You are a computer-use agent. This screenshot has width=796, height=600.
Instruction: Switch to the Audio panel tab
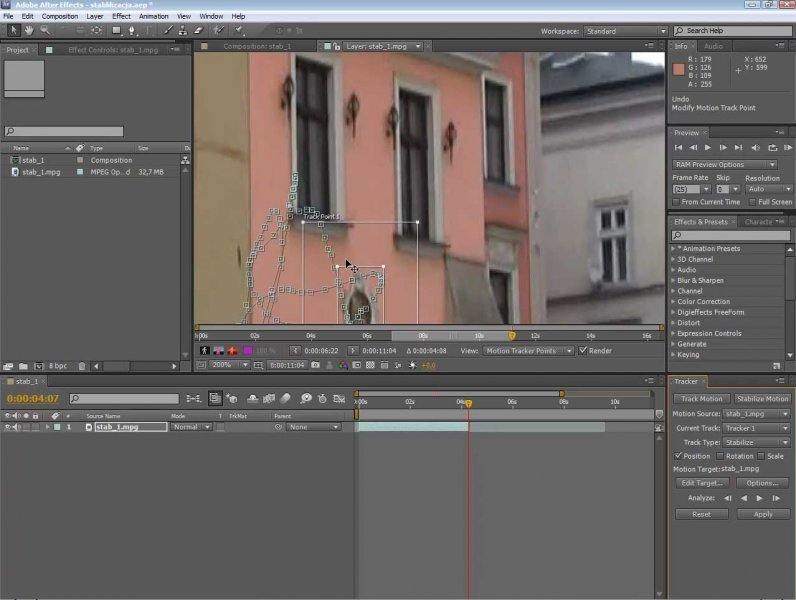click(x=713, y=46)
